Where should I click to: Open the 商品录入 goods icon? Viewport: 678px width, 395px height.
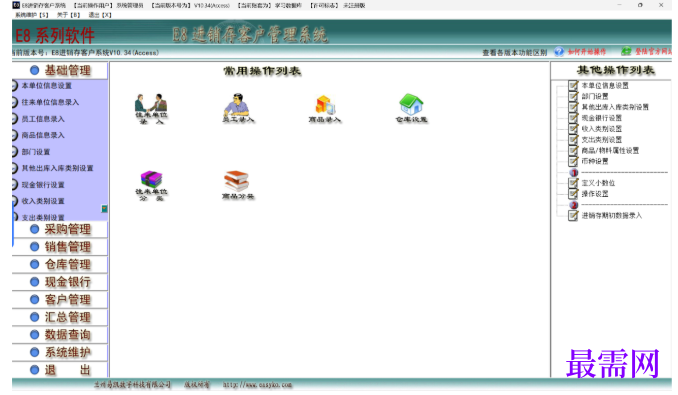pyautogui.click(x=324, y=109)
